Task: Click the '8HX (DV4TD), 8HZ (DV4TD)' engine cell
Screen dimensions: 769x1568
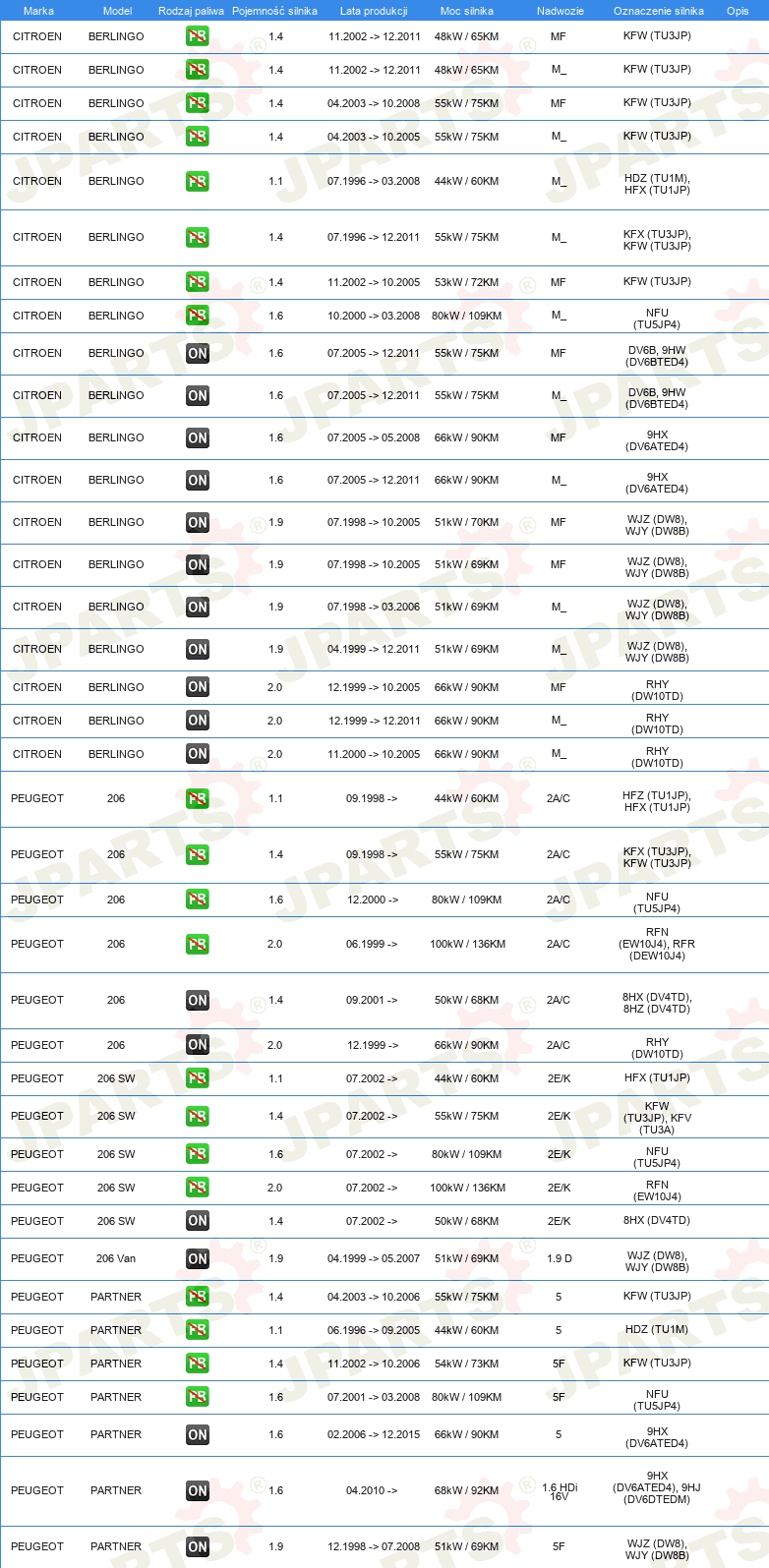Action: (657, 1003)
